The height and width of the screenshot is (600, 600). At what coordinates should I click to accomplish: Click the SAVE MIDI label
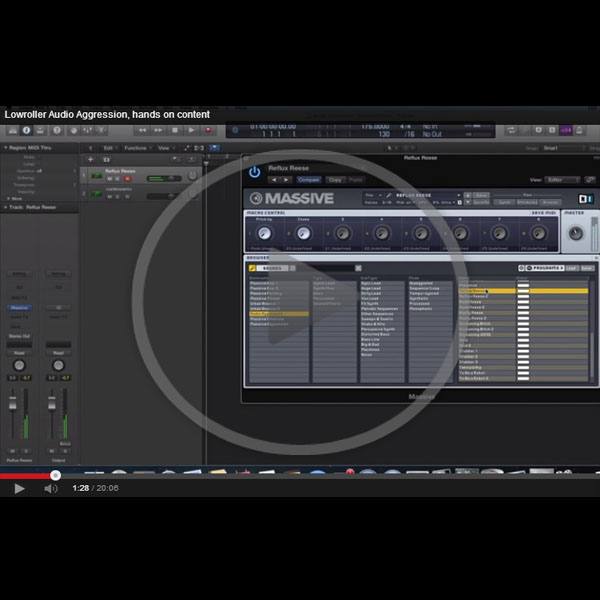point(543,213)
